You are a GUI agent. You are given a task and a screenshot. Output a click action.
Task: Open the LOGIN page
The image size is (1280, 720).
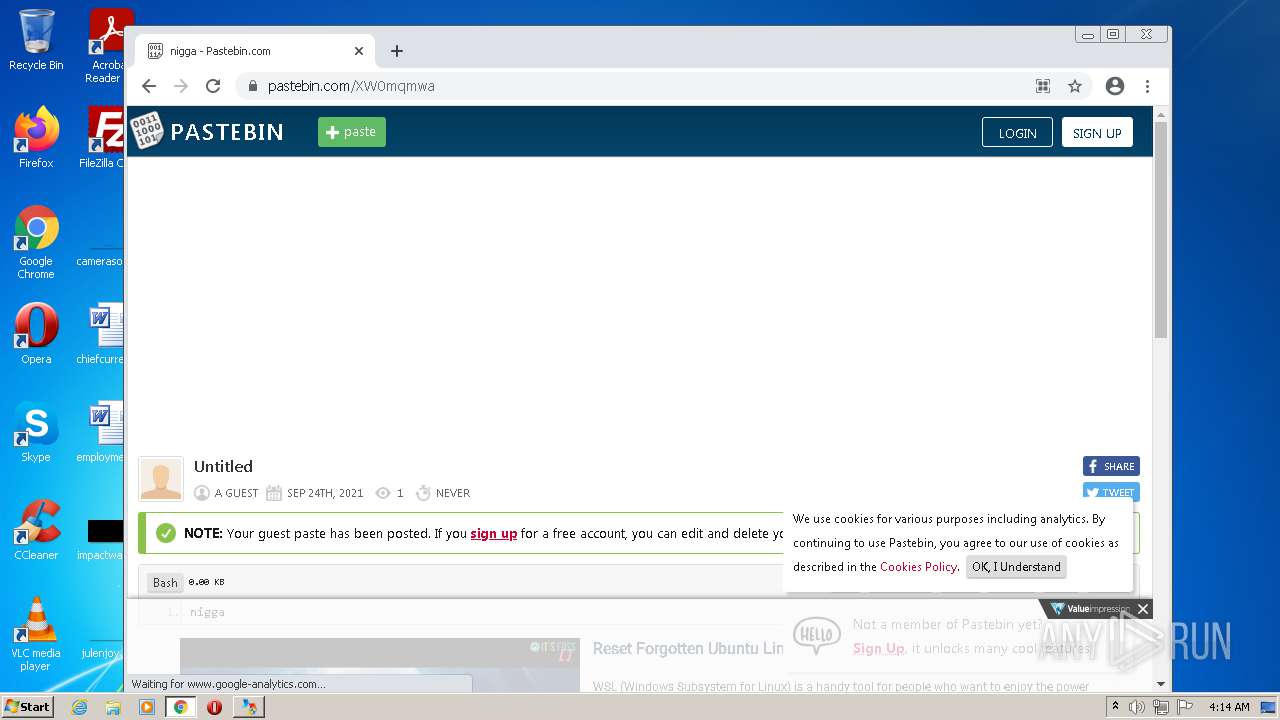point(1017,133)
